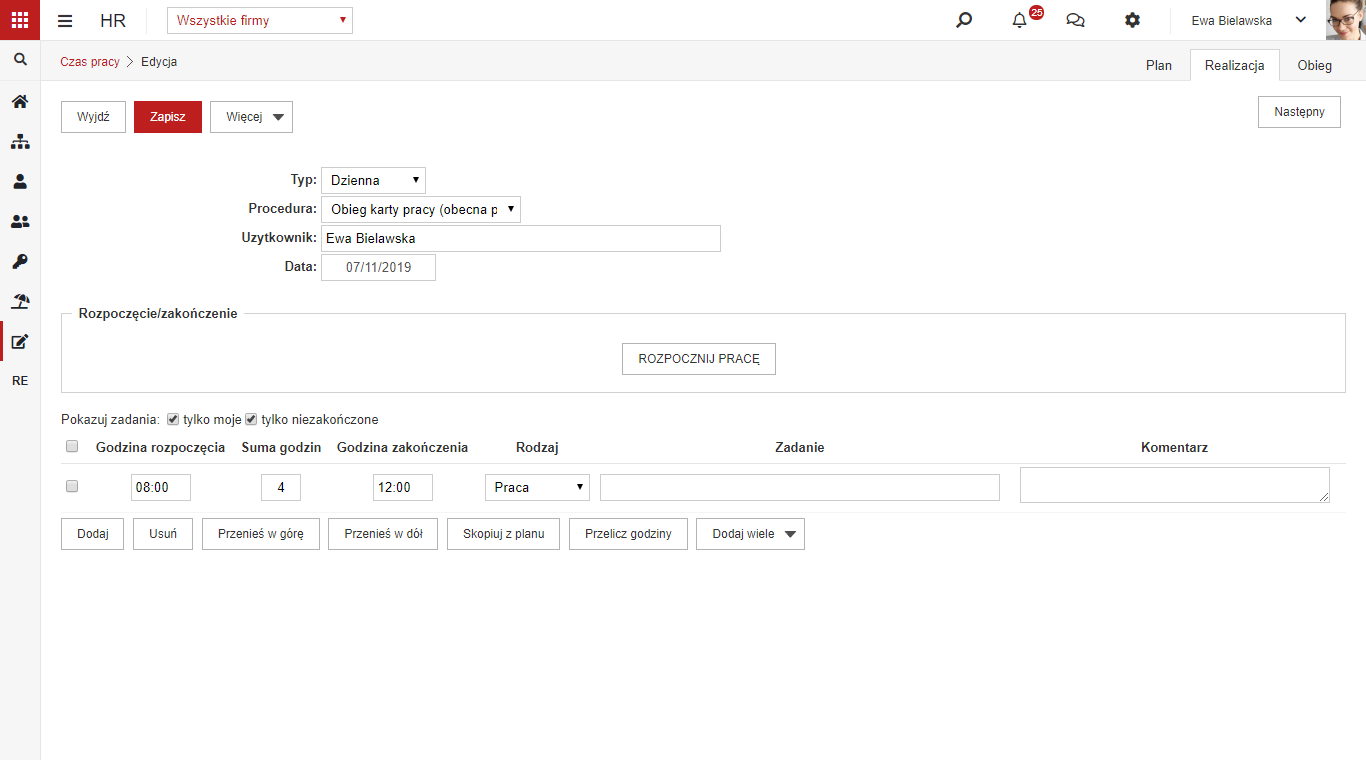This screenshot has height=760, width=1366.
Task: Switch to the Plan tab
Action: click(1159, 65)
